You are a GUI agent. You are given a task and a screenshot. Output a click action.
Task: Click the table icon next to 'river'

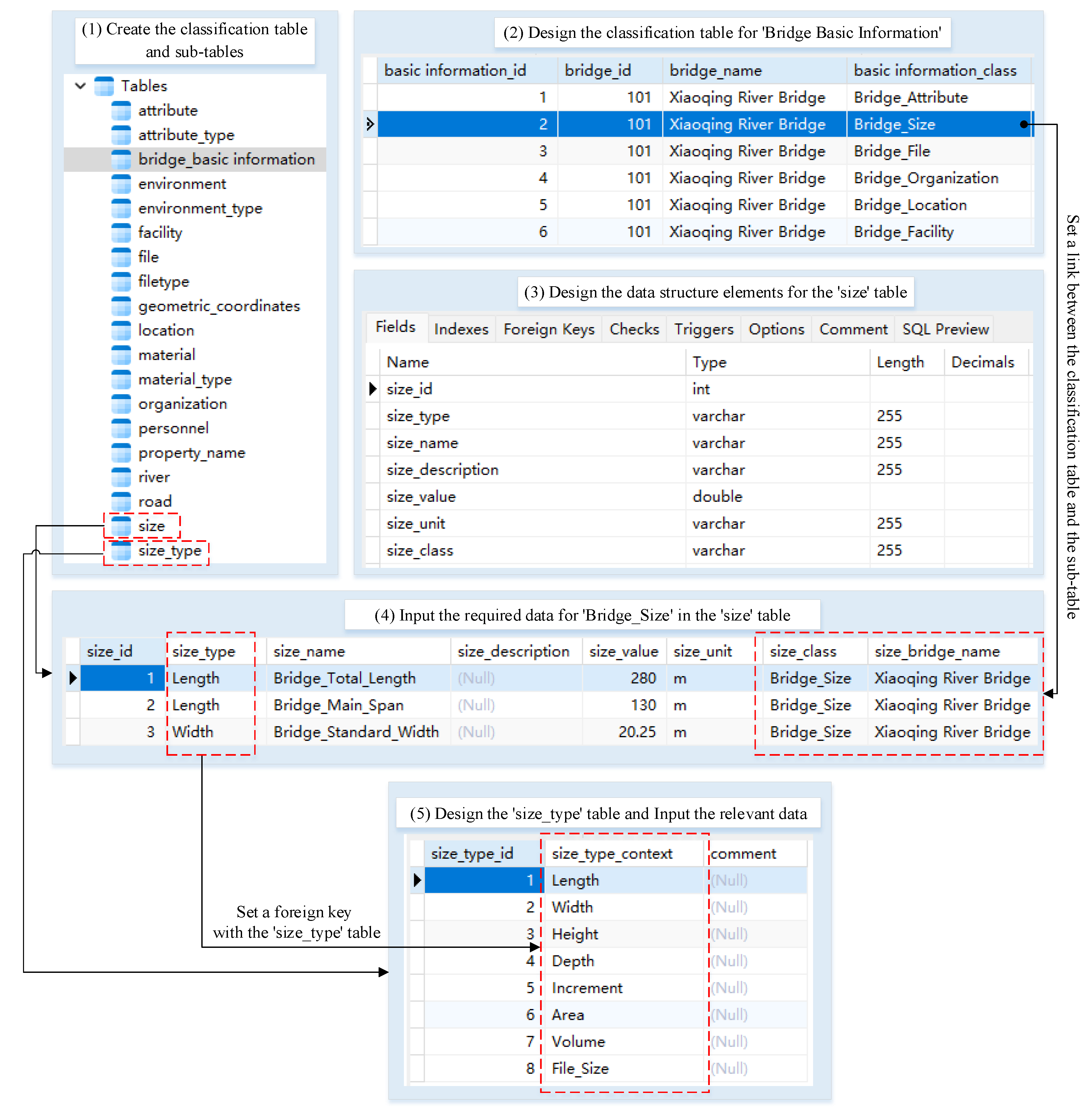pos(122,477)
